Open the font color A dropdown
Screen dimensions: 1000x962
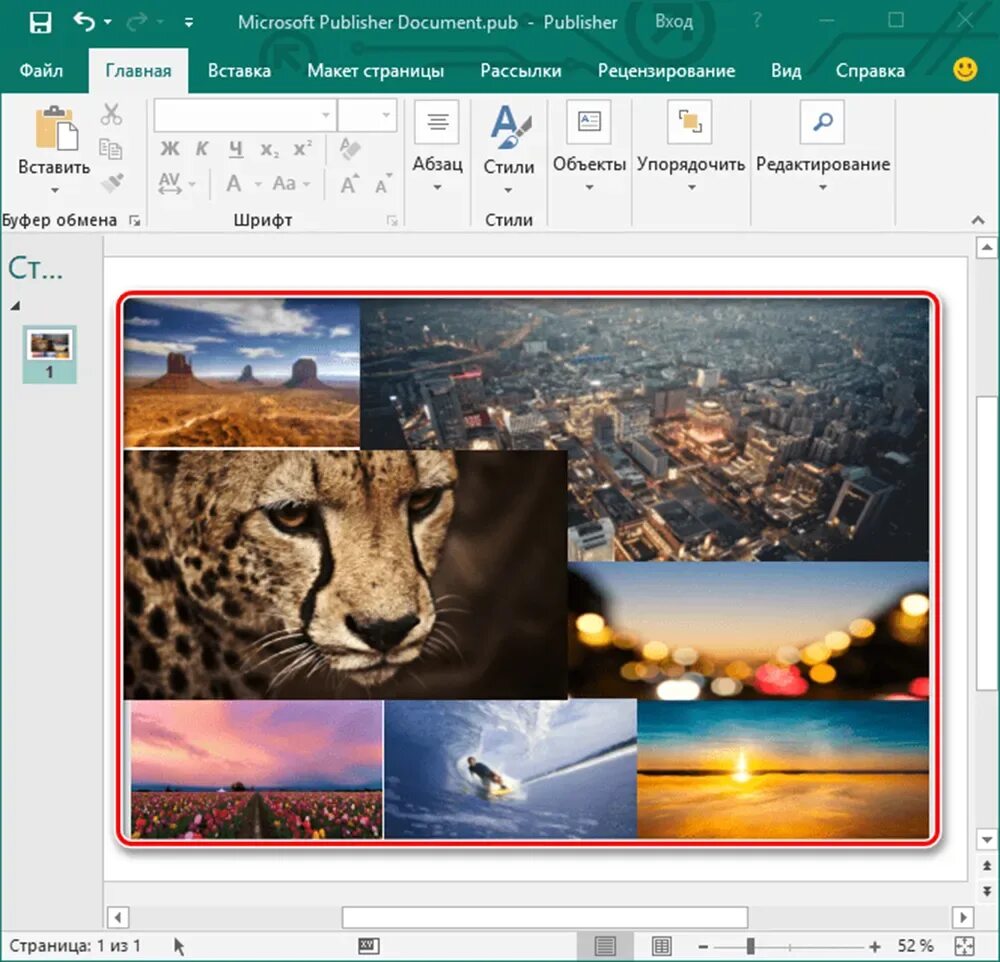click(258, 184)
